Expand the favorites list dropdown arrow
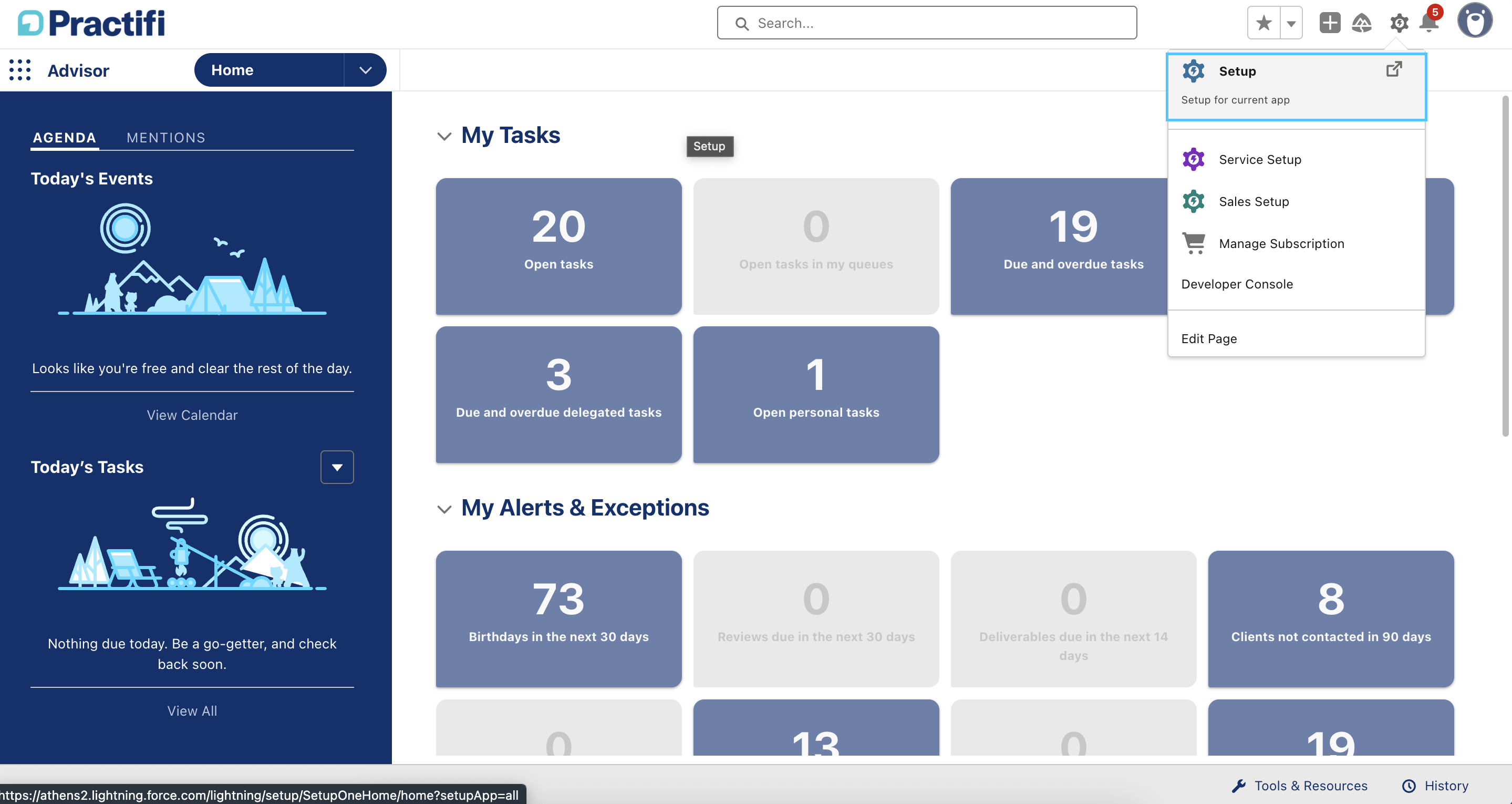 click(1291, 24)
